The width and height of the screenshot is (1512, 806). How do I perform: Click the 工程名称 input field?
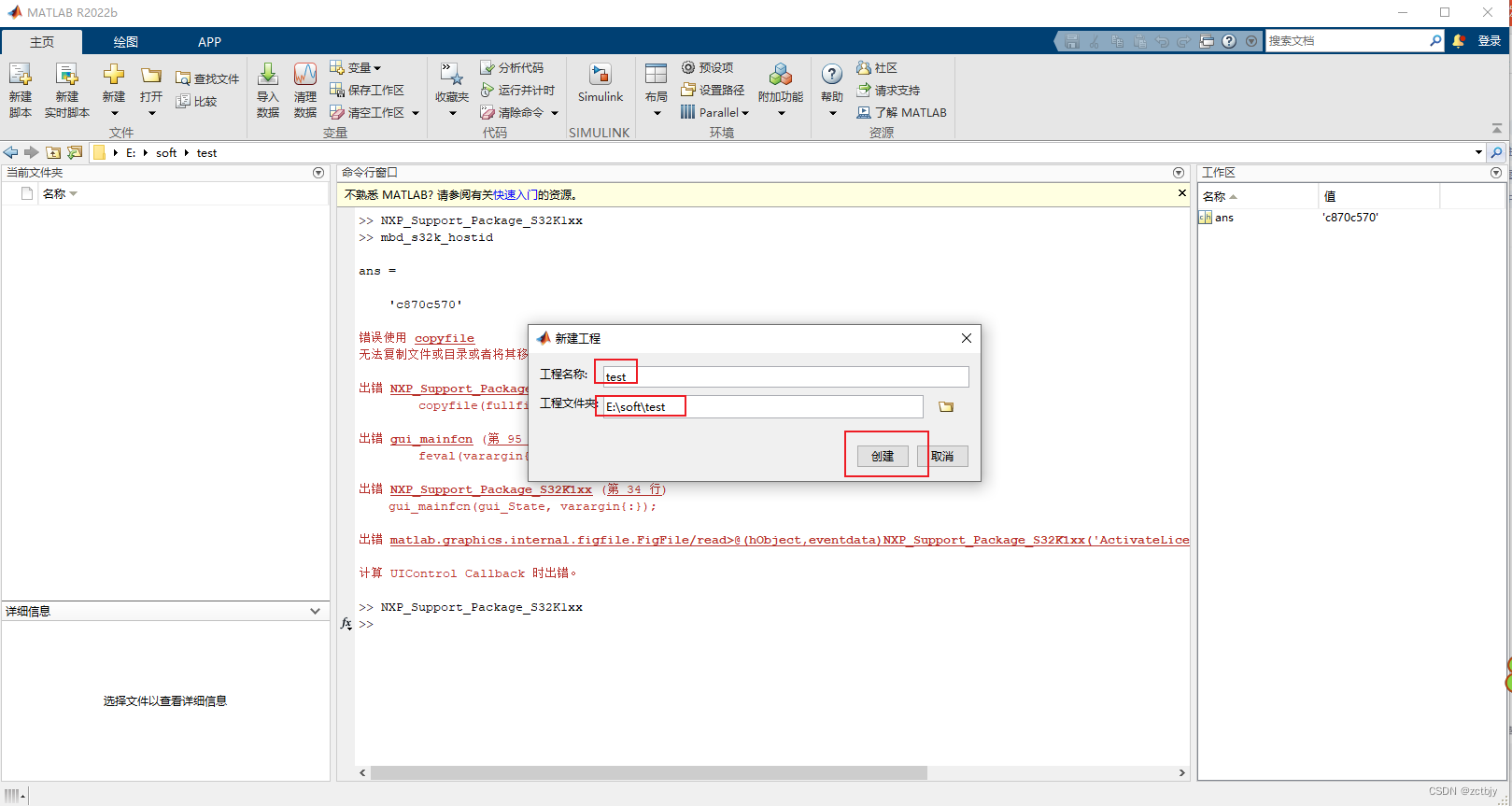pyautogui.click(x=785, y=376)
